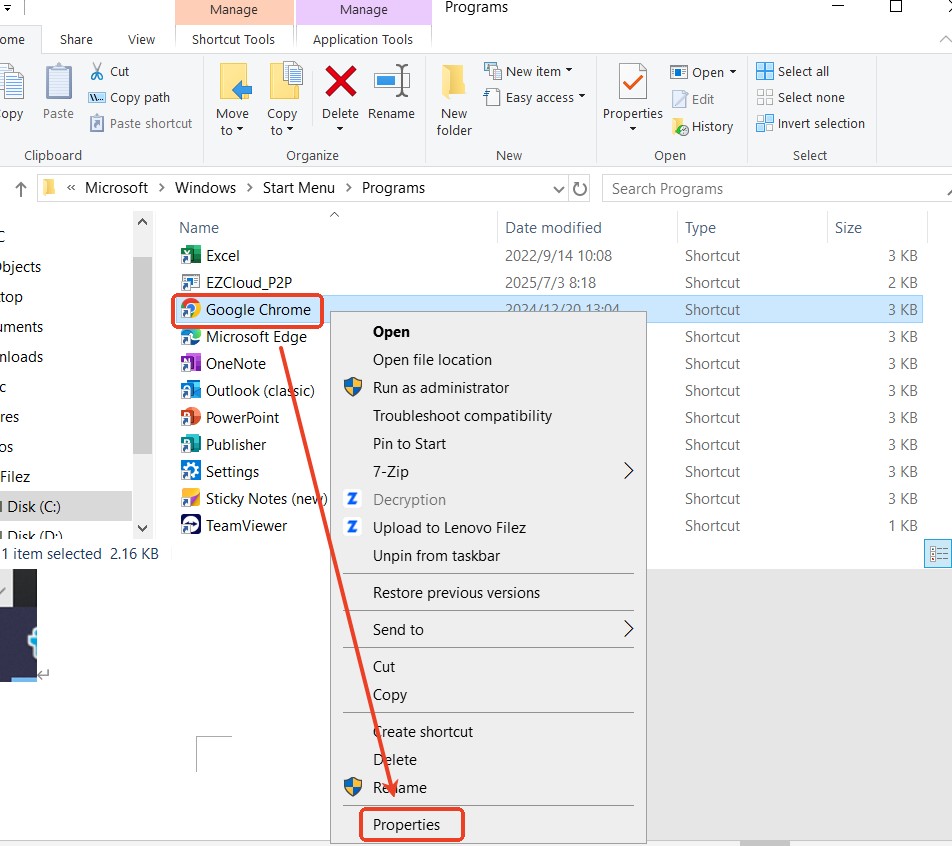The width and height of the screenshot is (952, 846).
Task: Click the Sticky Notes shortcut icon
Action: (191, 498)
